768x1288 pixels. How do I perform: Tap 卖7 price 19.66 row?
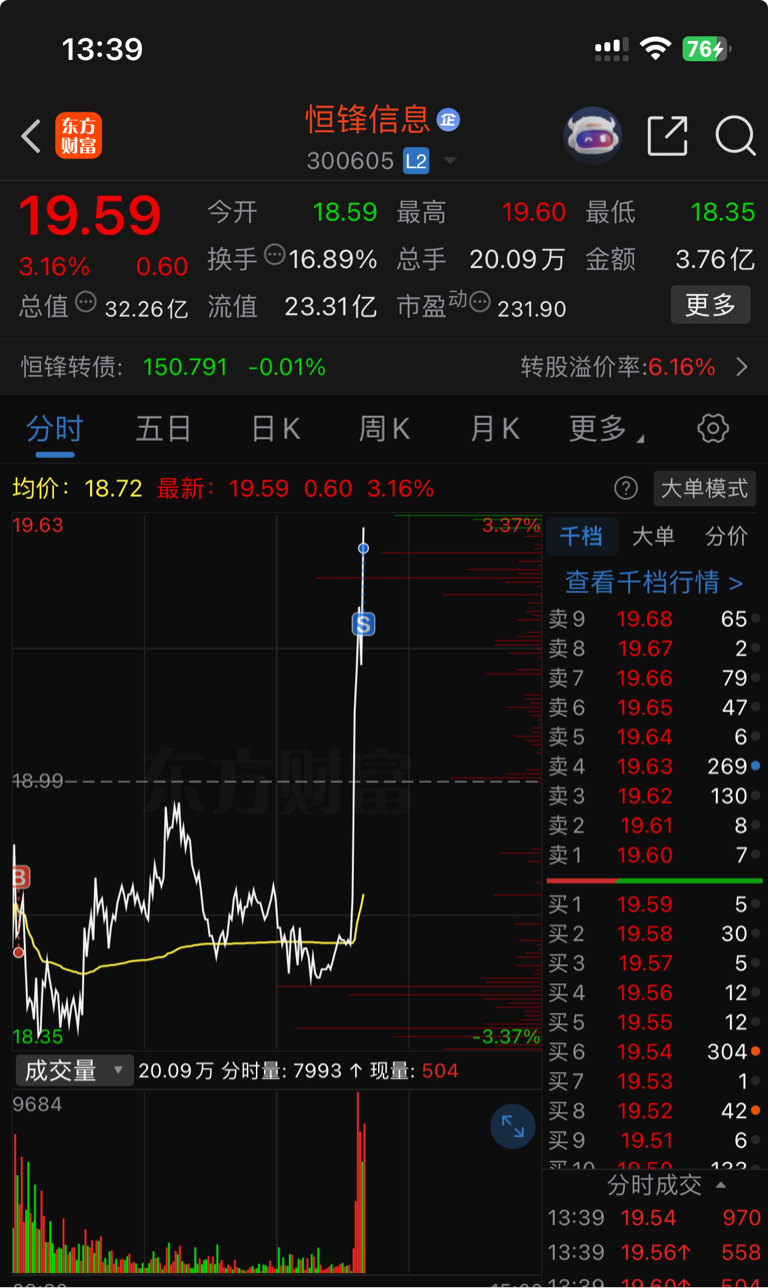(655, 678)
